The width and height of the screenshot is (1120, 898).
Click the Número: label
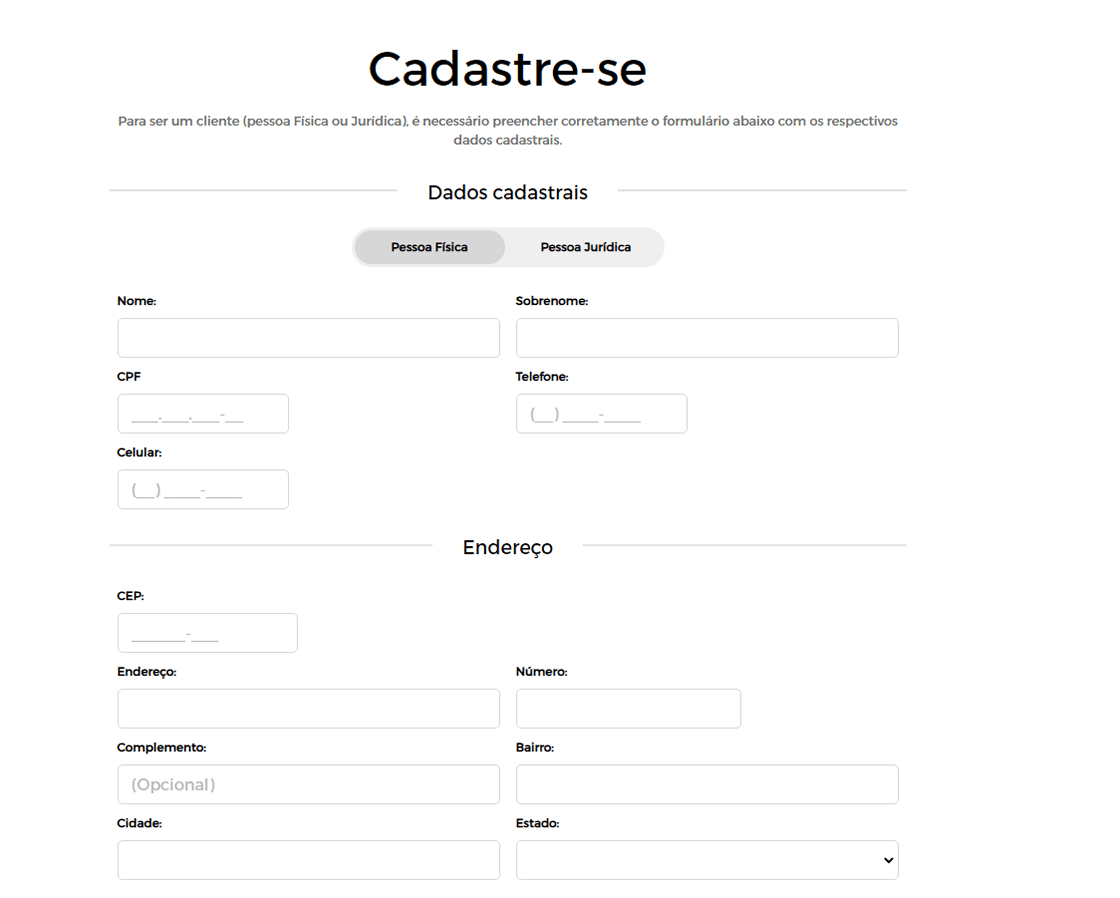pyautogui.click(x=541, y=672)
